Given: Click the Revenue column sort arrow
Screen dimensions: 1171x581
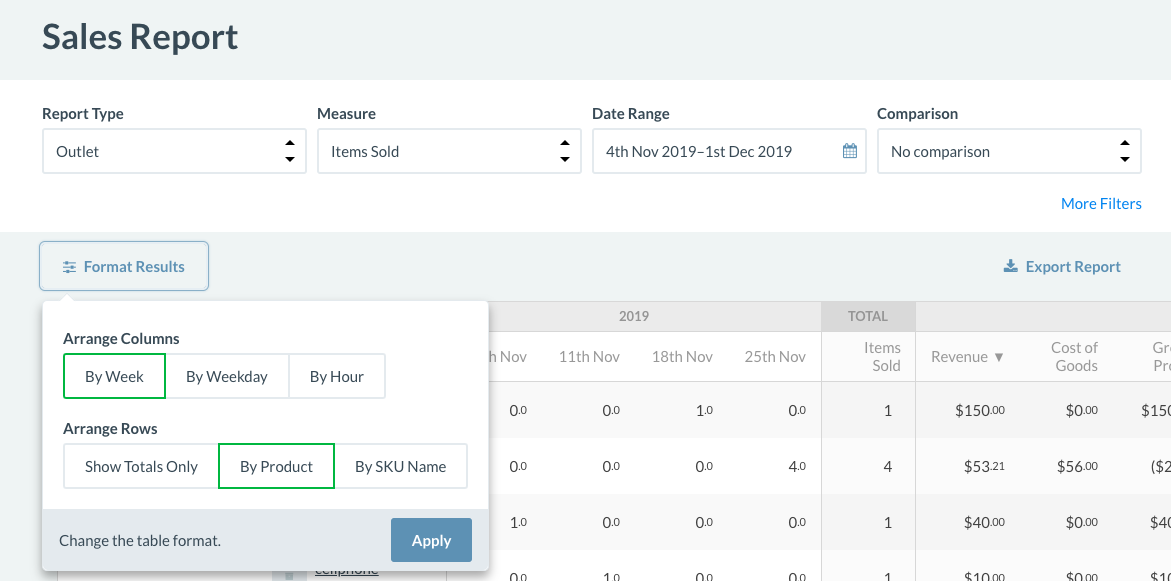Looking at the screenshot, I should (999, 357).
